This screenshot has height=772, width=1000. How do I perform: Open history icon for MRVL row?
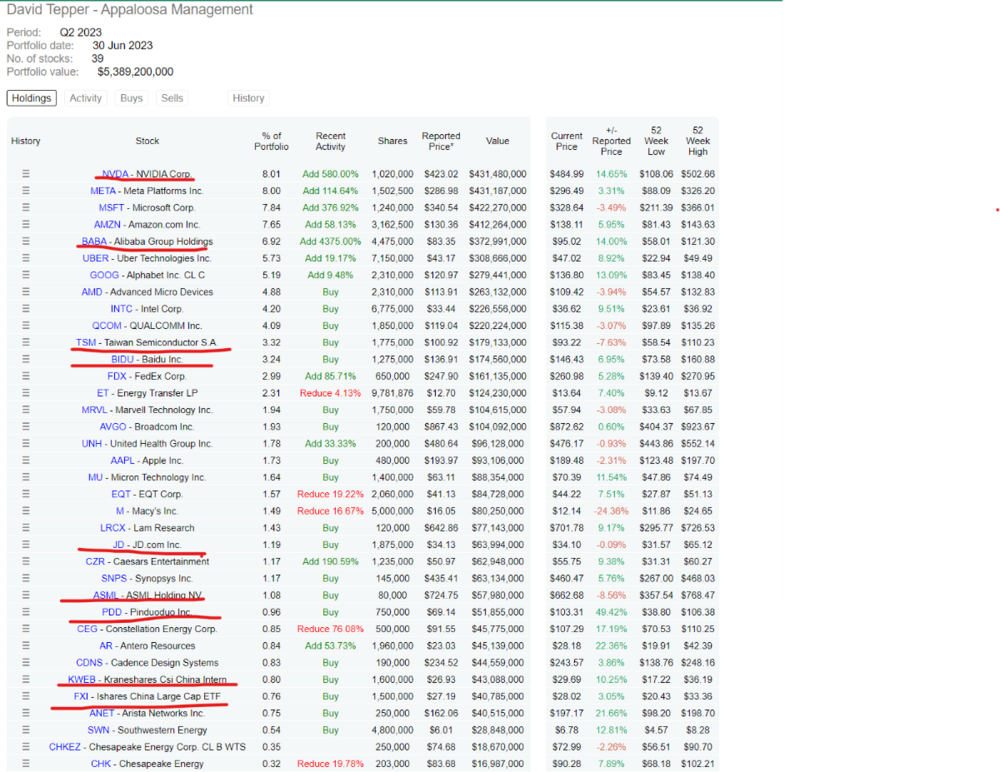(x=26, y=410)
